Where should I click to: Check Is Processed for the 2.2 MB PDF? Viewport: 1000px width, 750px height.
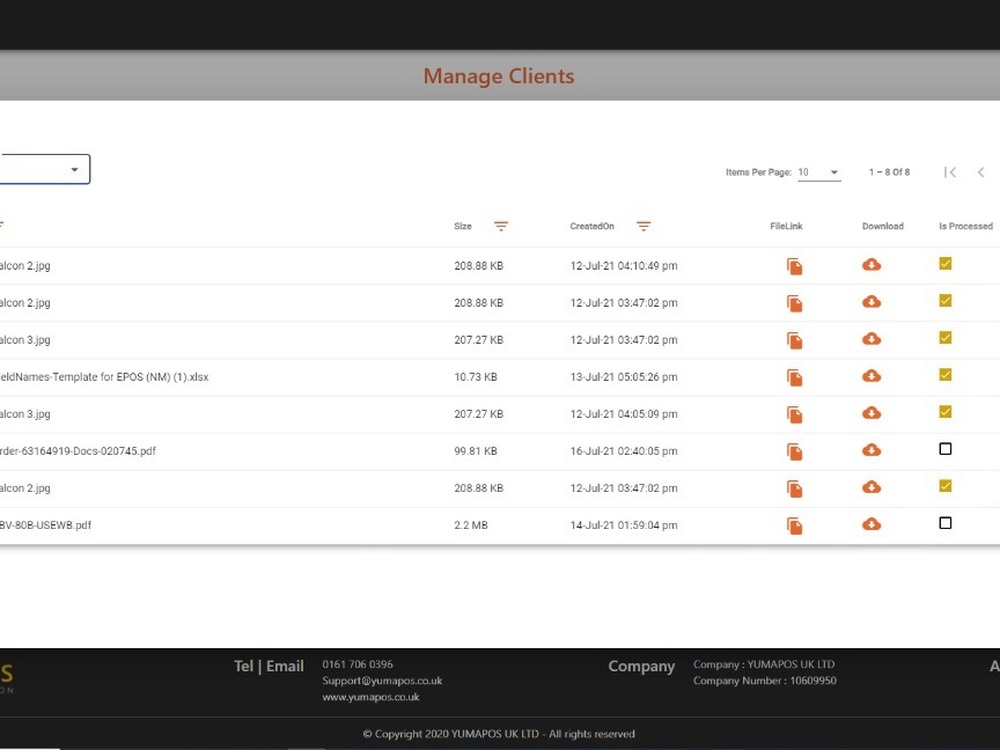click(945, 523)
